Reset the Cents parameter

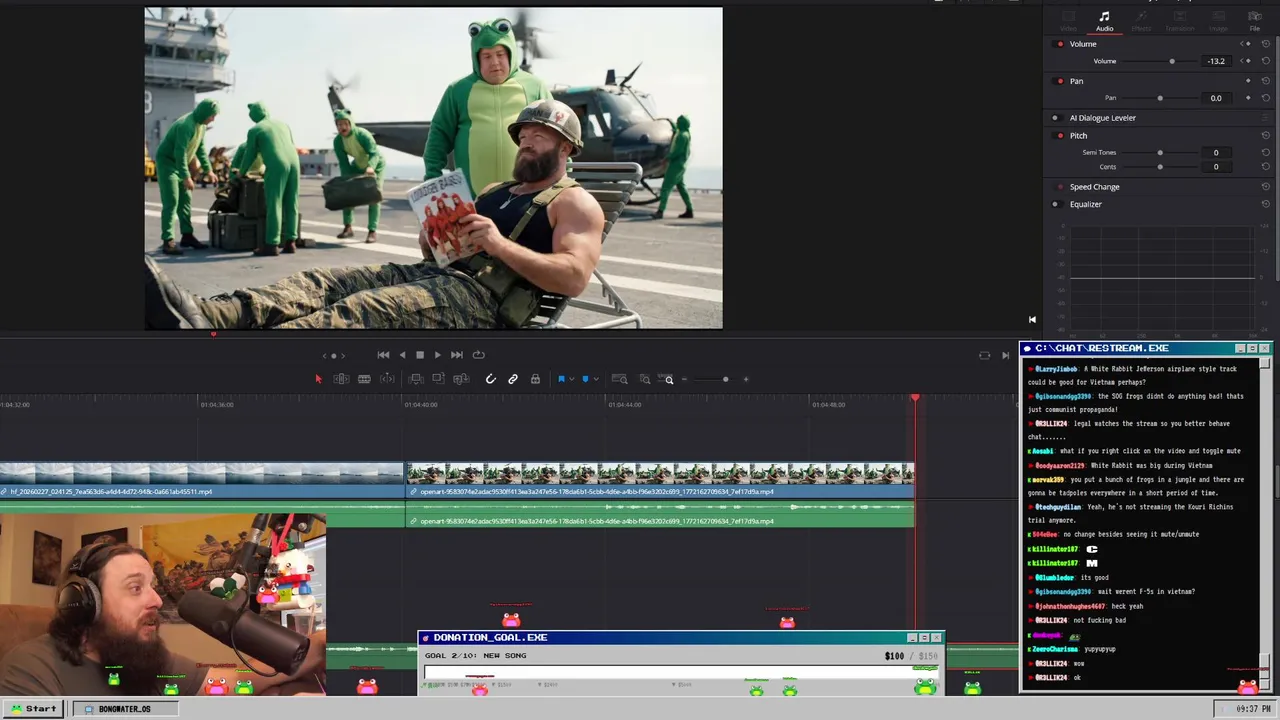tap(1266, 167)
